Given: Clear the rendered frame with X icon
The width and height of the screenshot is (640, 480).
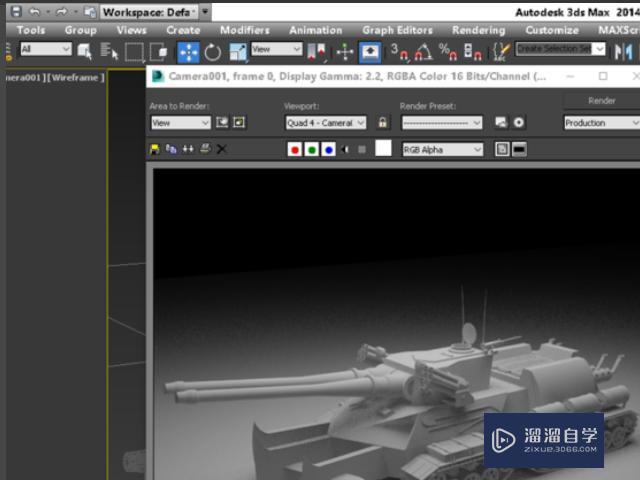Looking at the screenshot, I should pyautogui.click(x=222, y=149).
